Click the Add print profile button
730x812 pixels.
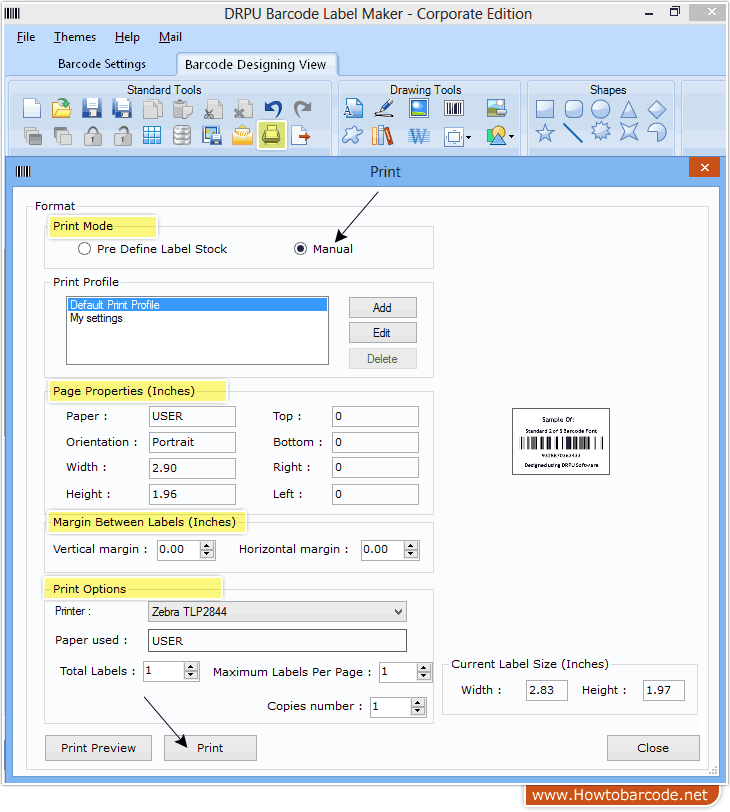pos(382,308)
